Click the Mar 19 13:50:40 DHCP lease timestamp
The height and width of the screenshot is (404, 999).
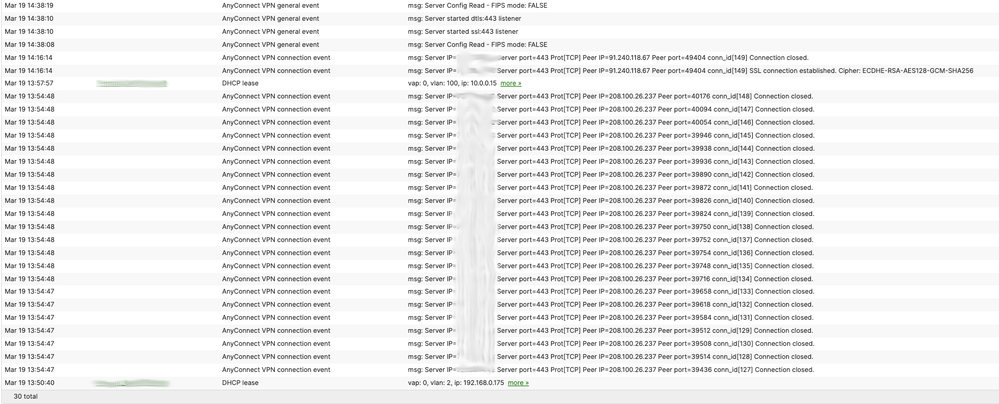click(x=29, y=382)
